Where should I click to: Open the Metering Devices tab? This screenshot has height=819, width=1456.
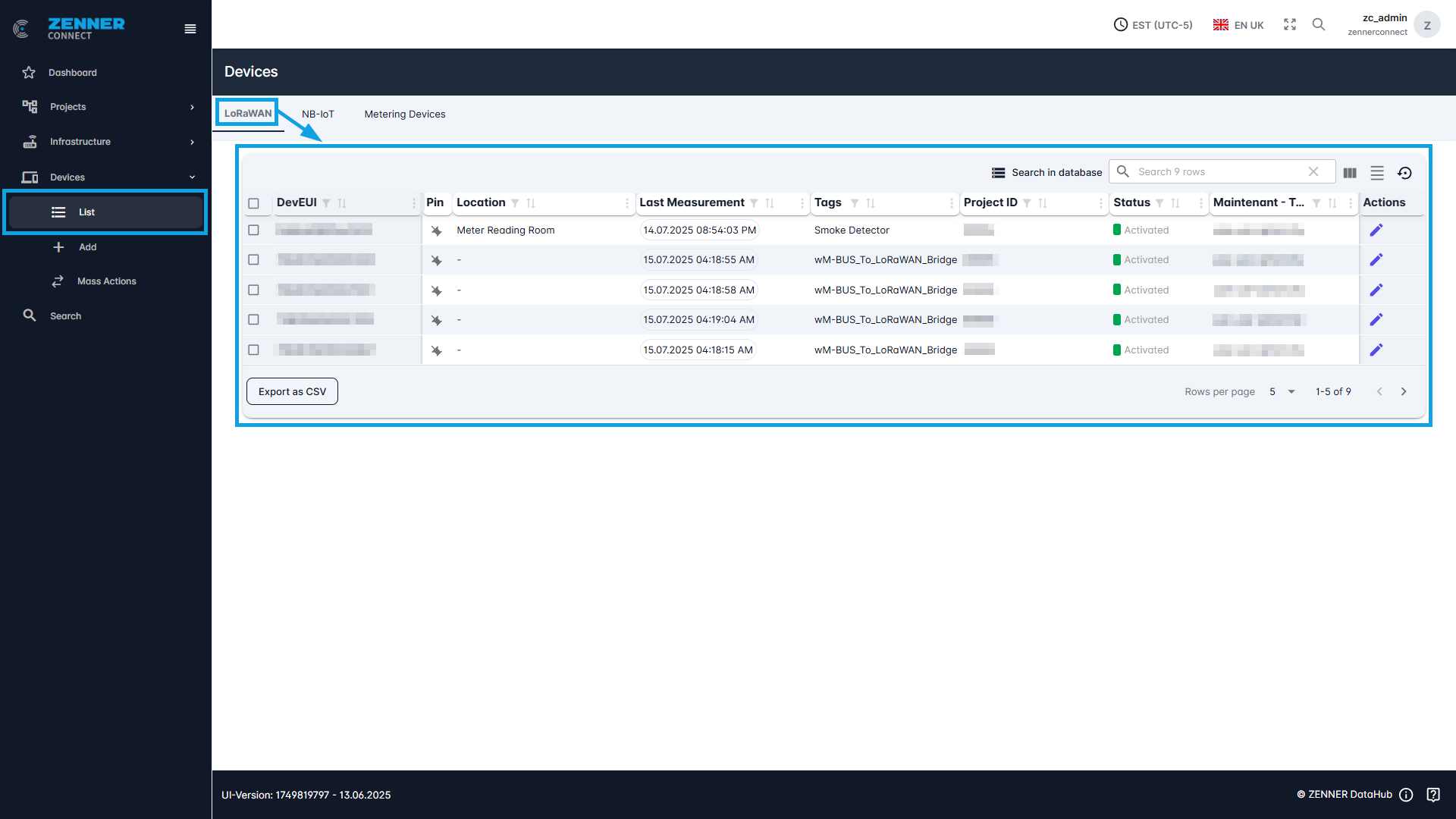click(405, 114)
